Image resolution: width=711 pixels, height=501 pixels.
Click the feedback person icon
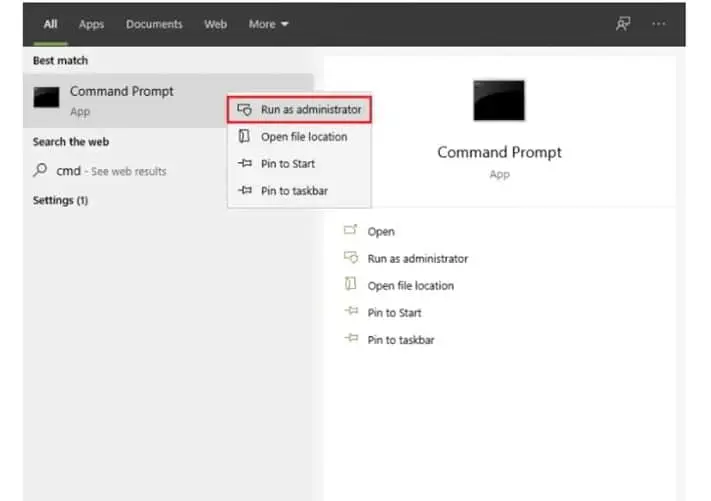coord(623,24)
